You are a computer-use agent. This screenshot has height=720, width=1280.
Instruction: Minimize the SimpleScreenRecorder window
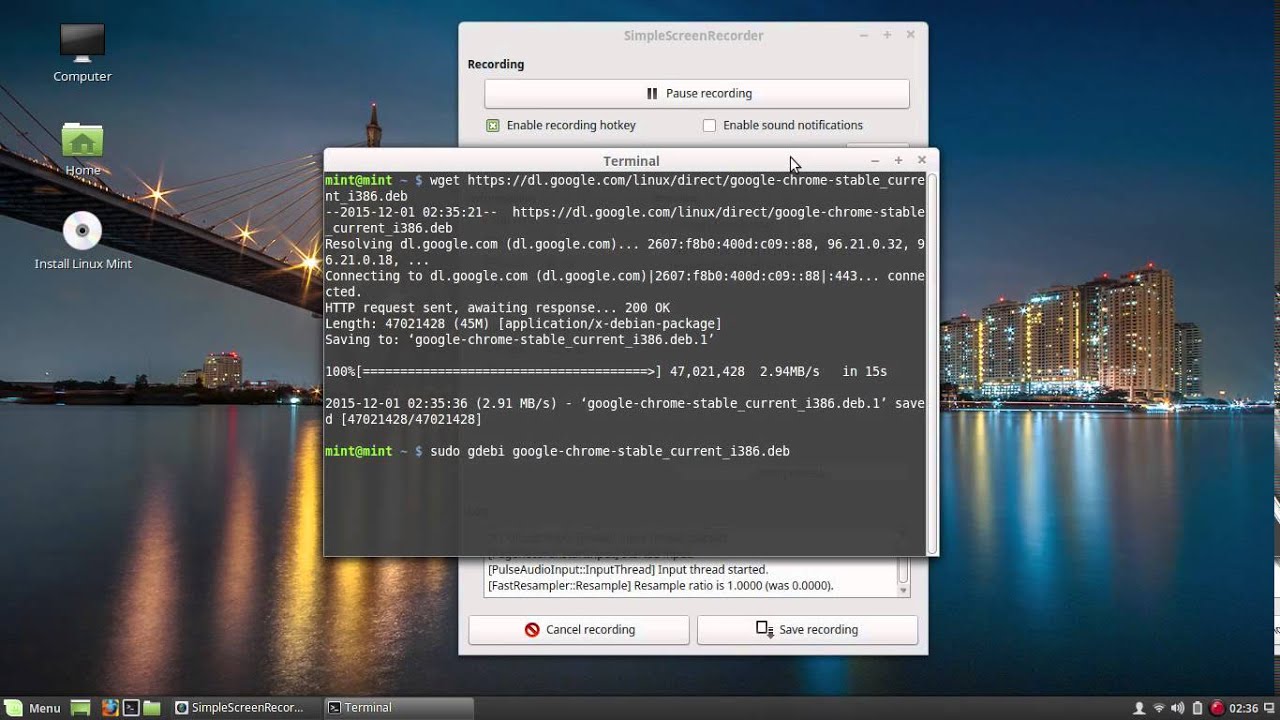point(864,35)
